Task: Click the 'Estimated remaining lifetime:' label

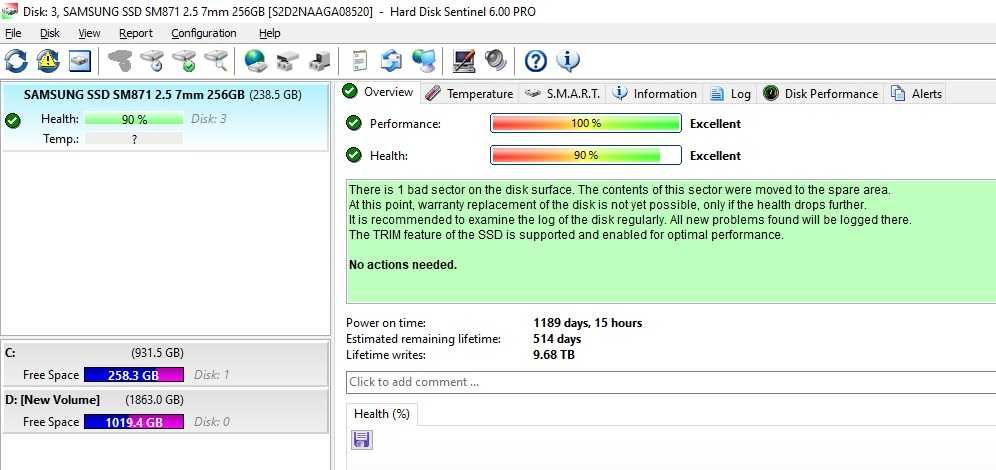Action: (423, 339)
